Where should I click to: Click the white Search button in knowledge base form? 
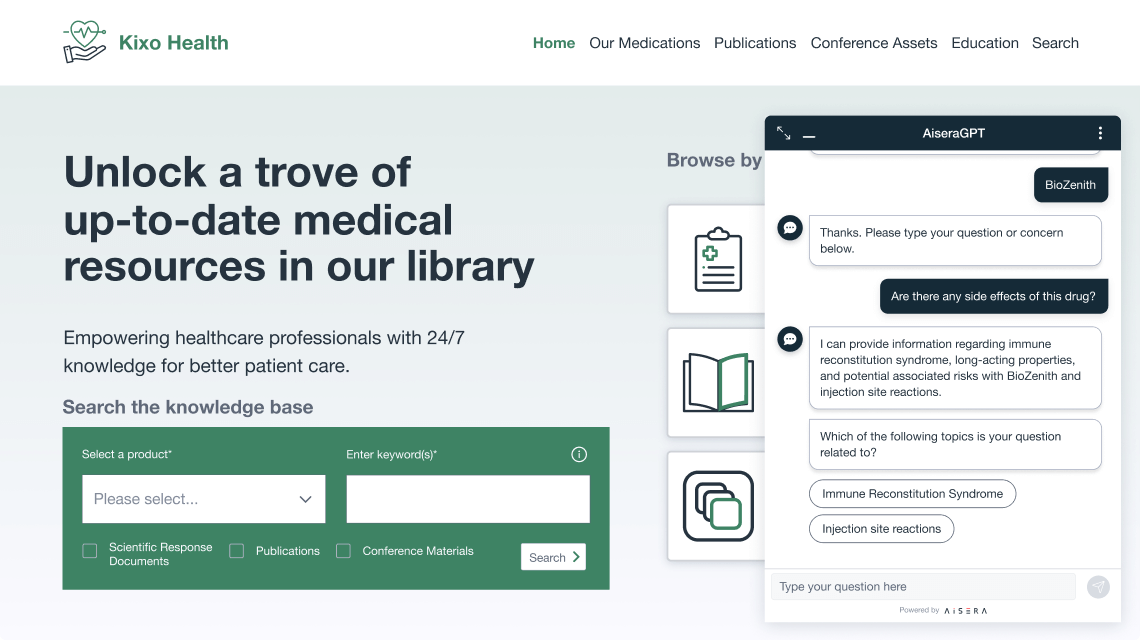tap(553, 557)
